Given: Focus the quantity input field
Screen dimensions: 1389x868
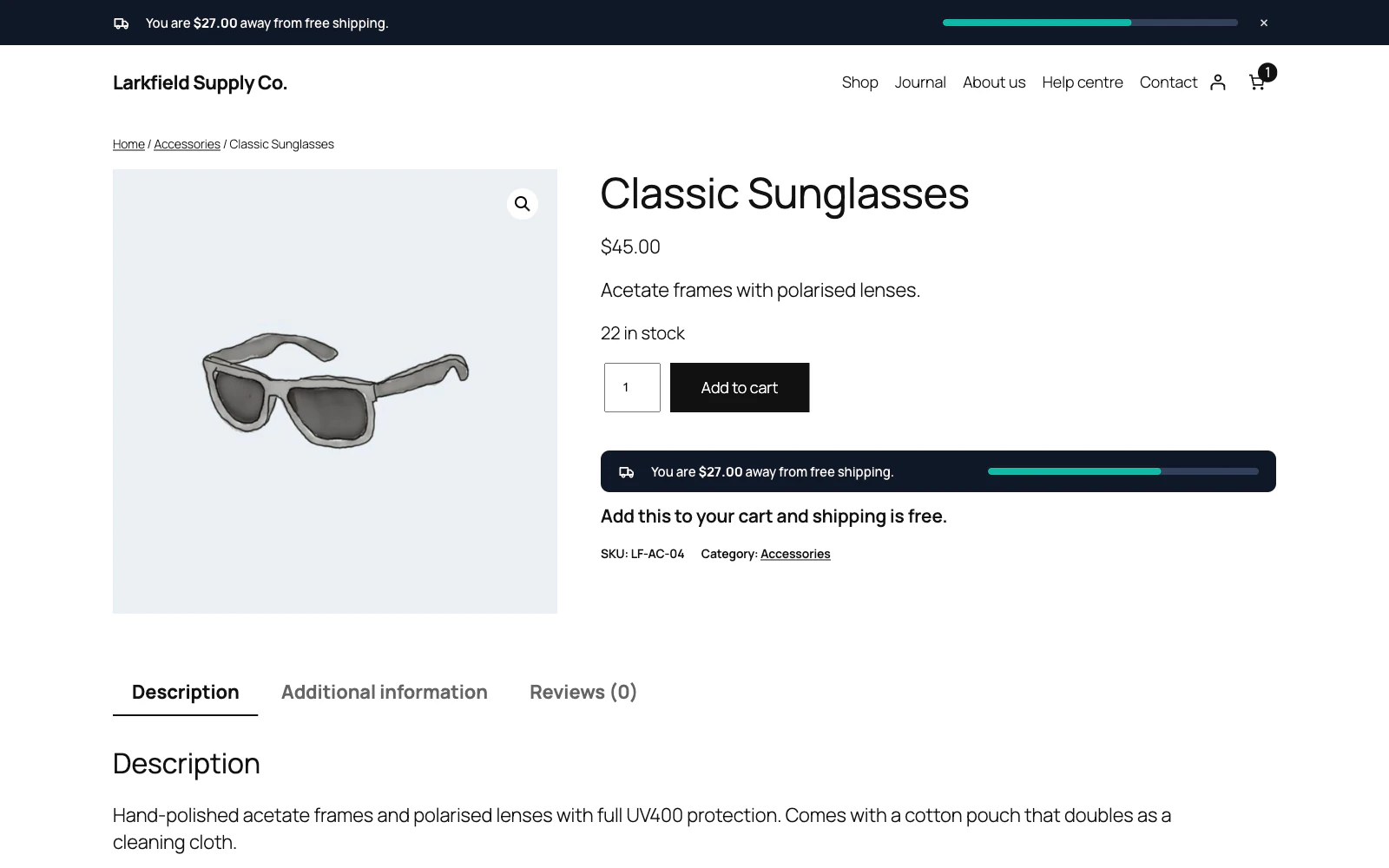Looking at the screenshot, I should [x=632, y=387].
